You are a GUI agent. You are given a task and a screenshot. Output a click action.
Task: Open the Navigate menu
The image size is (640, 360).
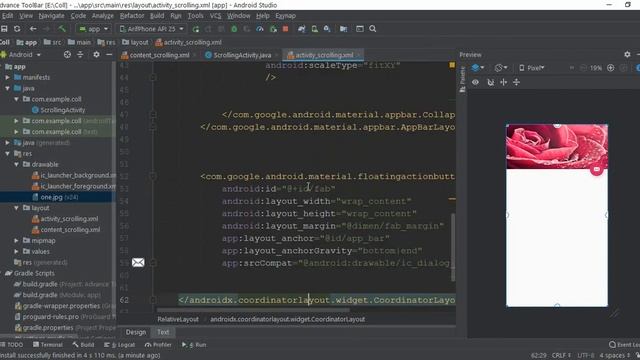click(x=51, y=16)
